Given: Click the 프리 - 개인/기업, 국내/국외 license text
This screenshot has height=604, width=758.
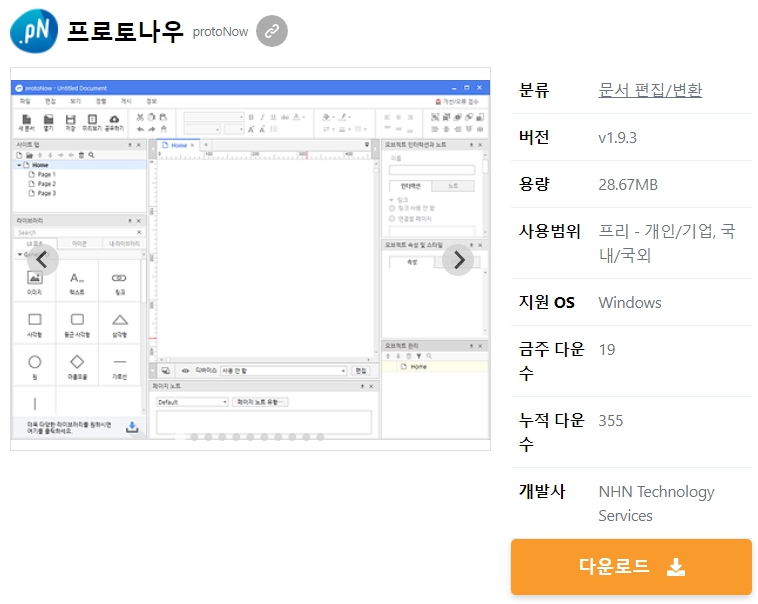Looking at the screenshot, I should (x=667, y=243).
